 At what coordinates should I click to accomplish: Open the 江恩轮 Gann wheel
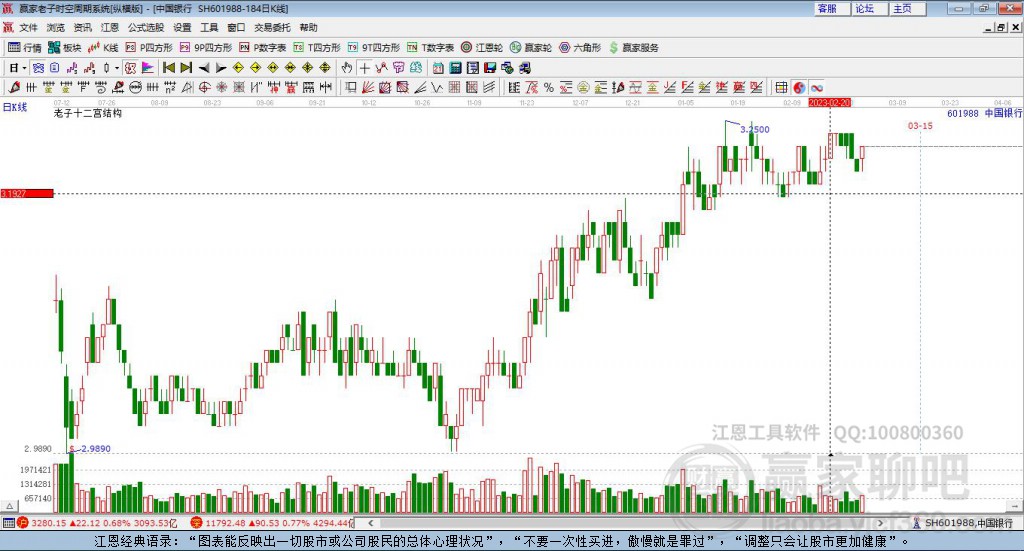(x=482, y=48)
